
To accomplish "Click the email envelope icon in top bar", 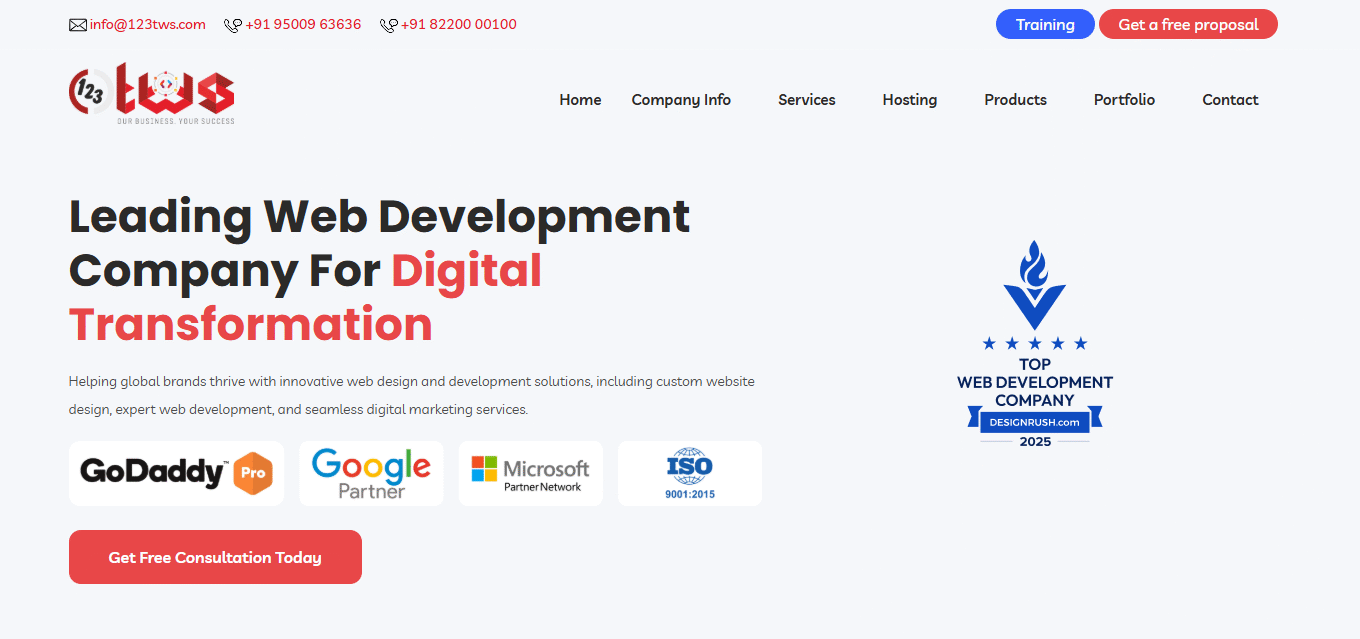I will point(78,23).
